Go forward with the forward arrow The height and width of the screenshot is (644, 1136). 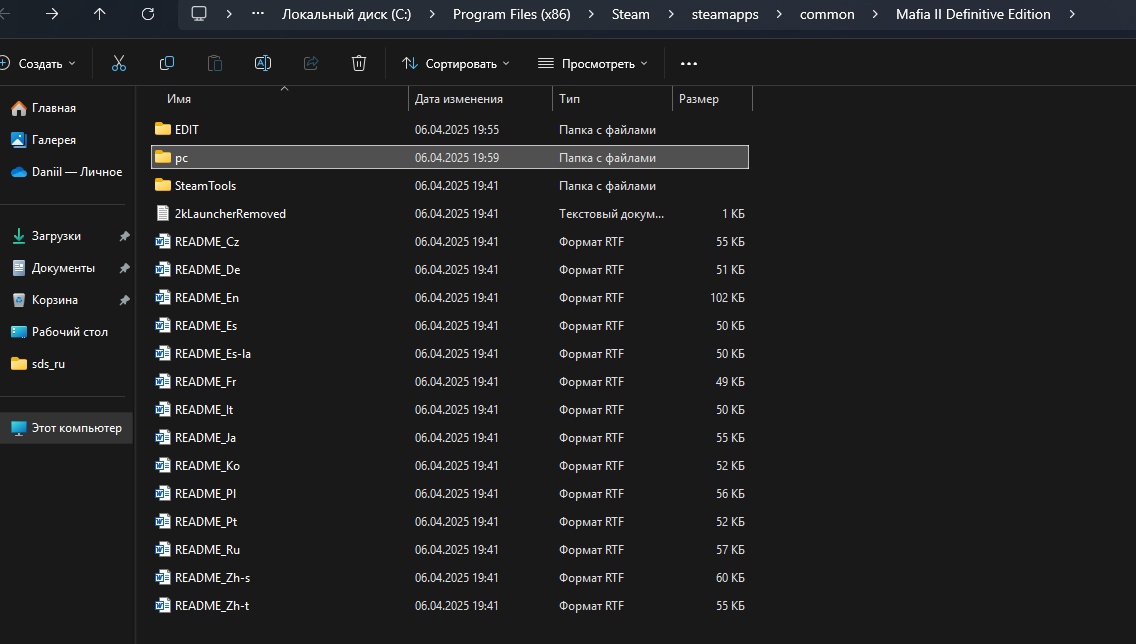tap(51, 14)
